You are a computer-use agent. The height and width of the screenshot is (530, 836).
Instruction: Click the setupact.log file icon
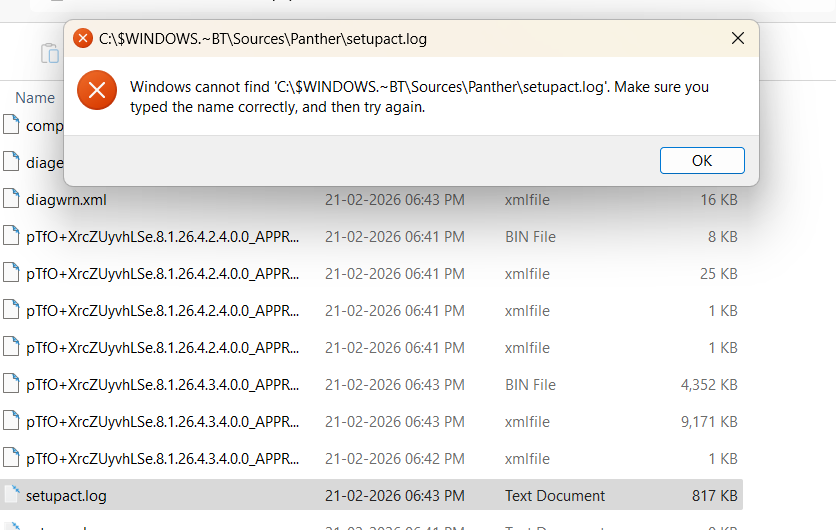(x=11, y=494)
